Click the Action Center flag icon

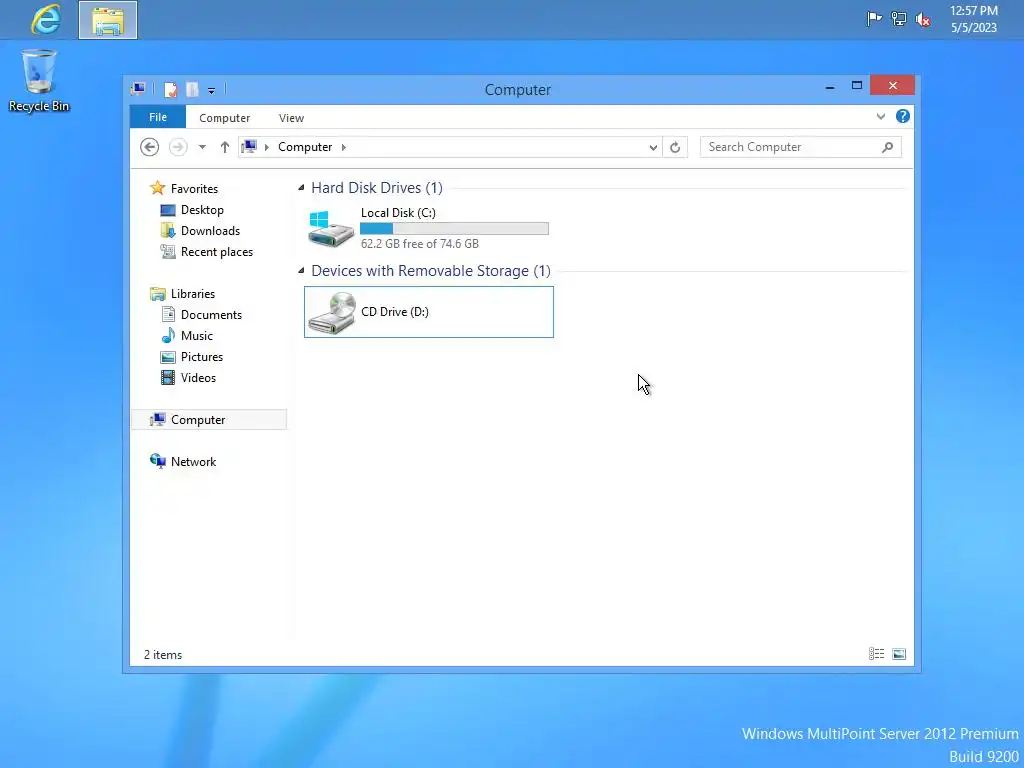[x=874, y=19]
